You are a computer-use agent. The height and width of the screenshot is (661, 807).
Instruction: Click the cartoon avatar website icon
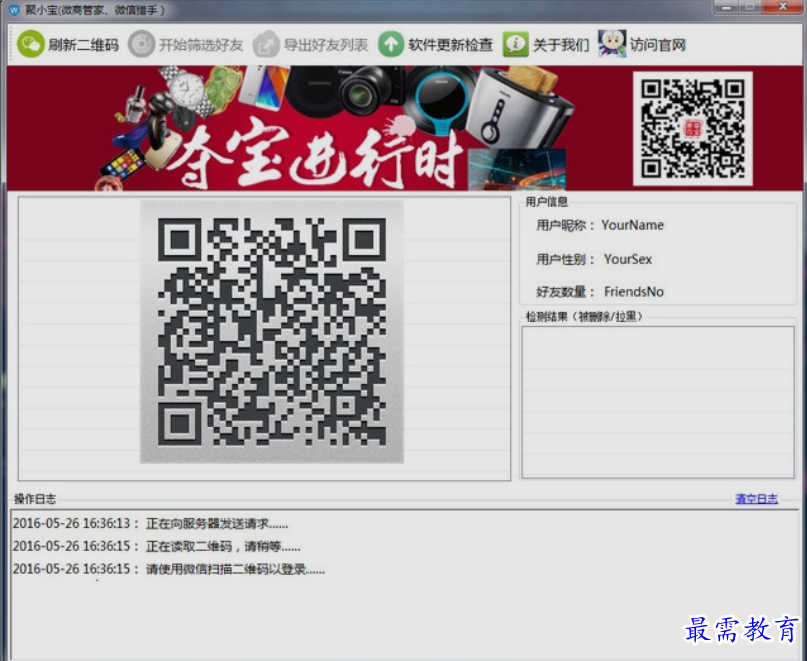tap(612, 44)
